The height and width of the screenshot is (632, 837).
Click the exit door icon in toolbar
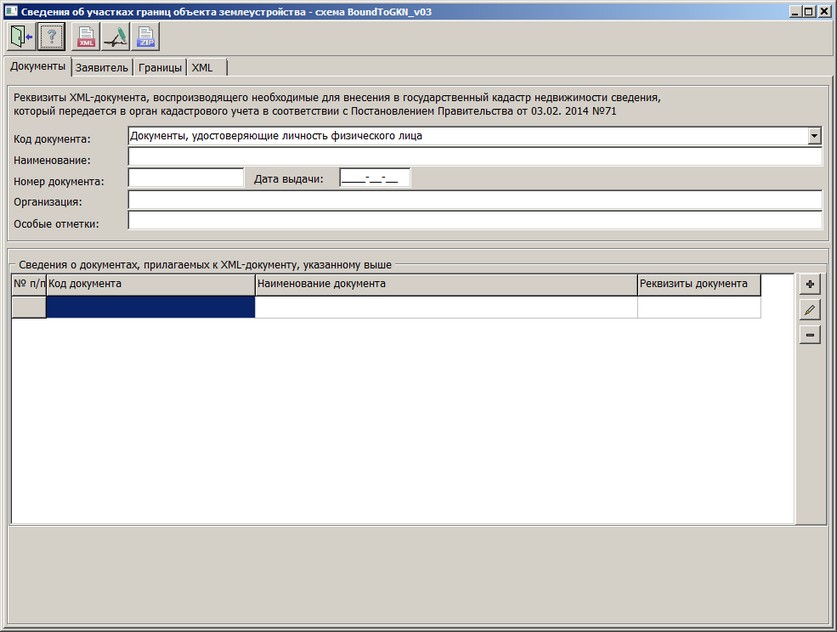click(20, 37)
